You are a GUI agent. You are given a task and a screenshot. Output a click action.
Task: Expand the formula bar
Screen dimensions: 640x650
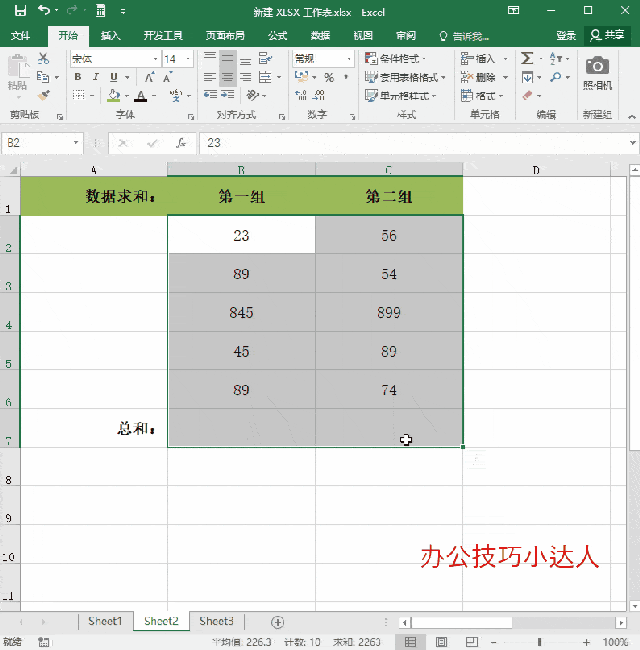[633, 143]
